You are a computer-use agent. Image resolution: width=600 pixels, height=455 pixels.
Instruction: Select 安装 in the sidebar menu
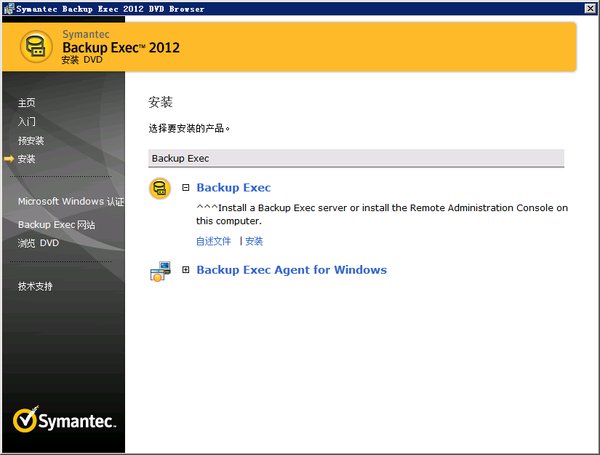point(26,159)
